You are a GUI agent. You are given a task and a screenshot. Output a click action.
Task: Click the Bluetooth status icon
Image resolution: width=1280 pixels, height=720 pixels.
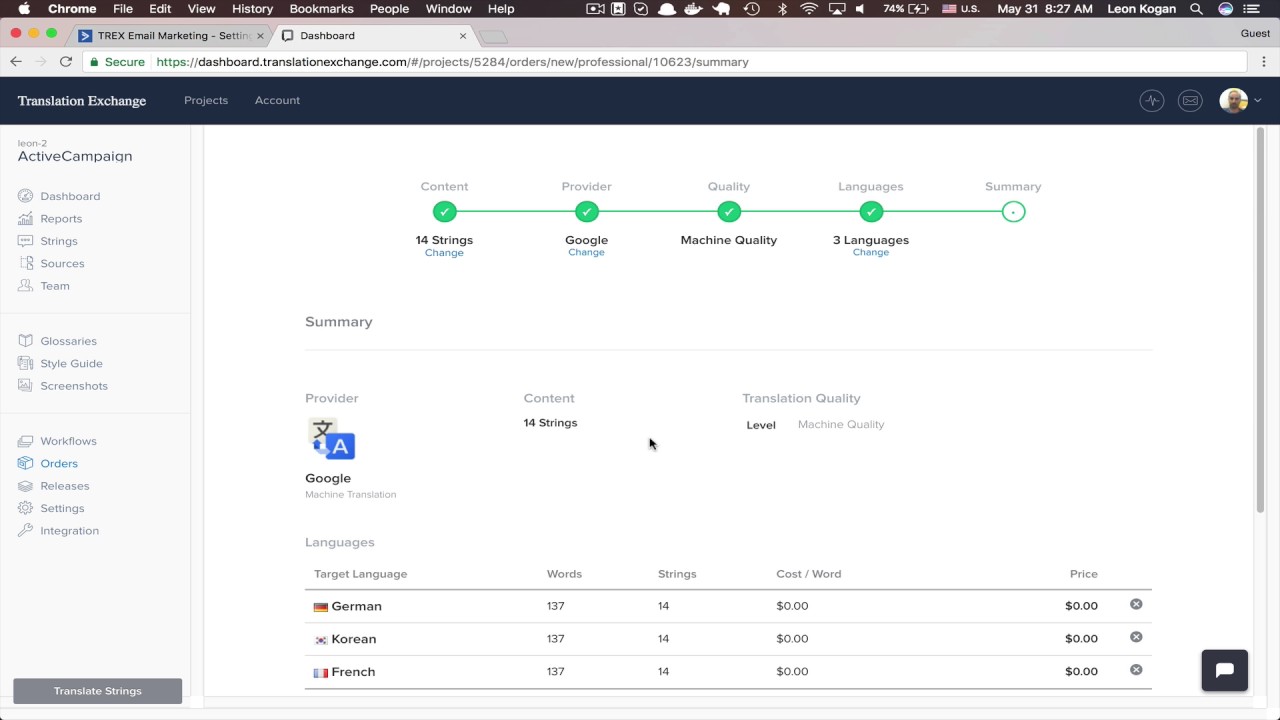782,9
